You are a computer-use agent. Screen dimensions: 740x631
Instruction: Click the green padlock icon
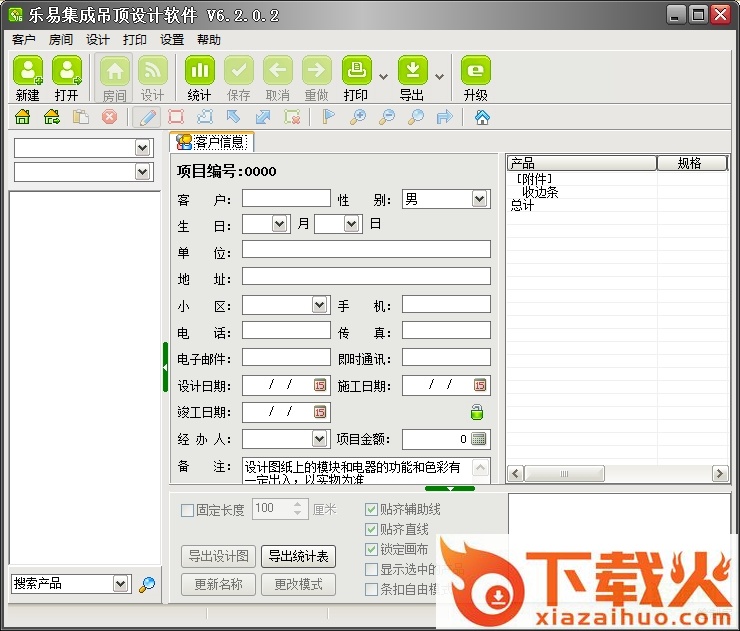(477, 412)
